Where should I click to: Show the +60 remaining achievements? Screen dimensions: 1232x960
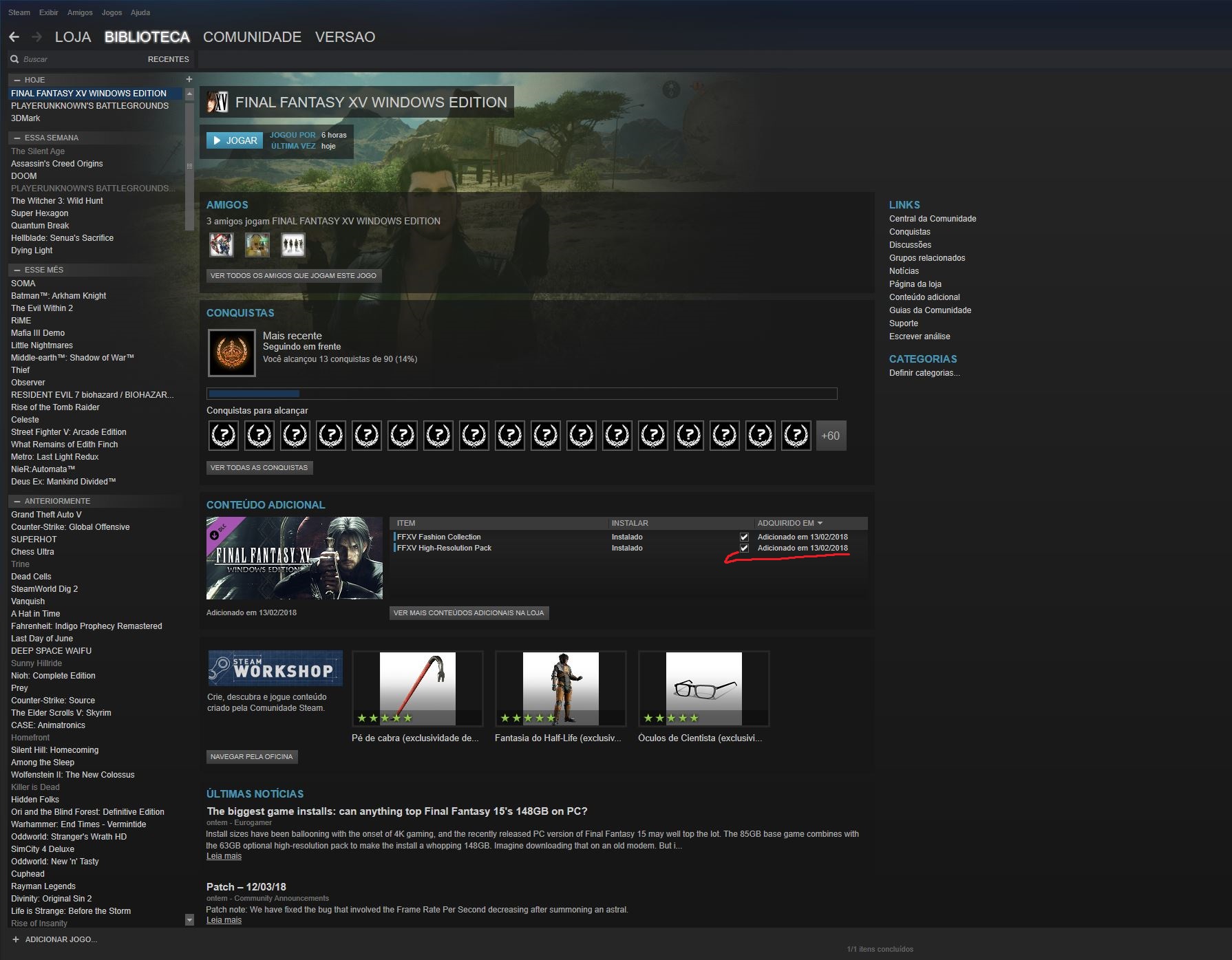831,436
